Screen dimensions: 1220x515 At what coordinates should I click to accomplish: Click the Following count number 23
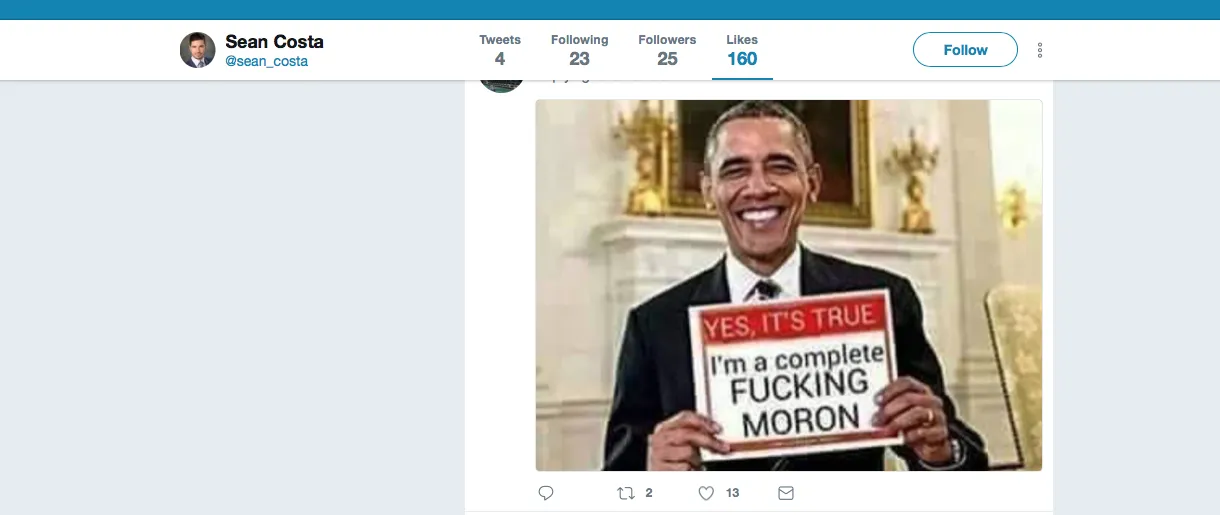[579, 59]
